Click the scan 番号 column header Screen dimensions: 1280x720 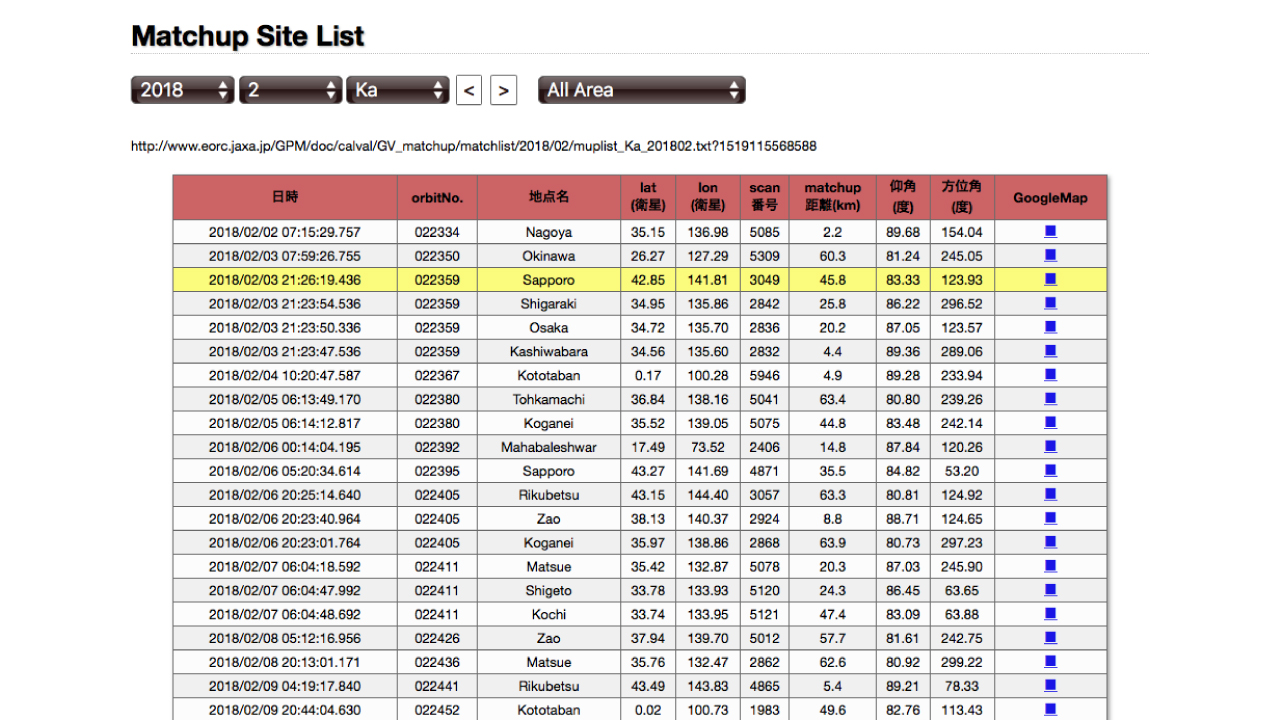tap(765, 198)
